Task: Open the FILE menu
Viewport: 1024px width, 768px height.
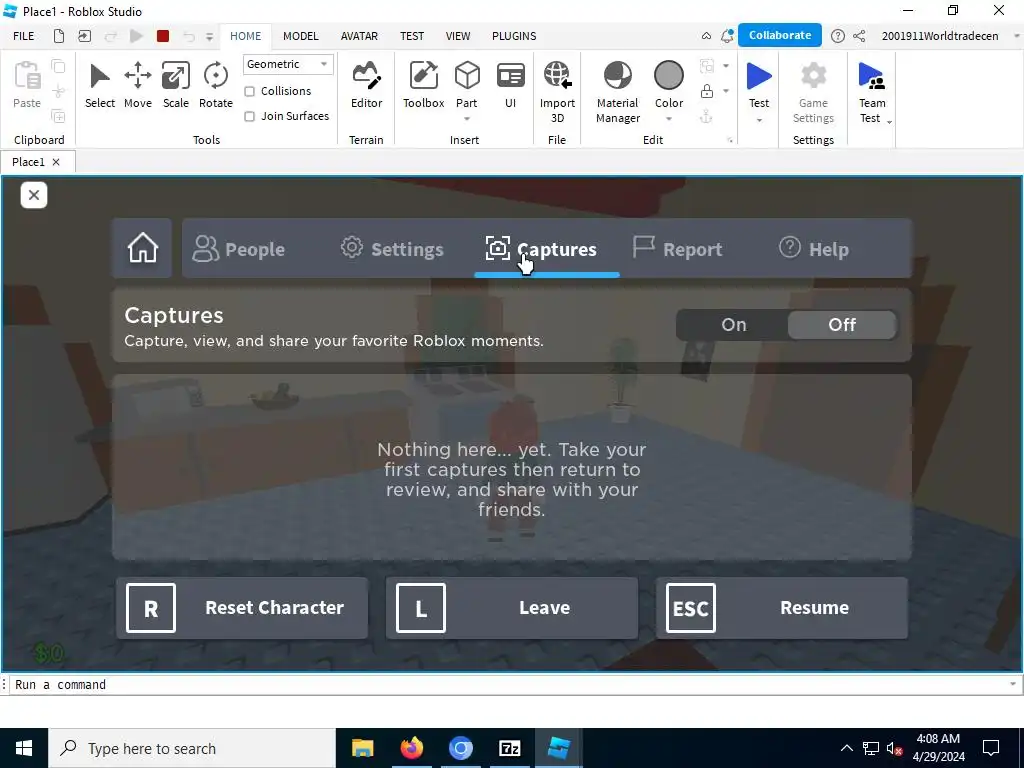Action: tap(24, 36)
